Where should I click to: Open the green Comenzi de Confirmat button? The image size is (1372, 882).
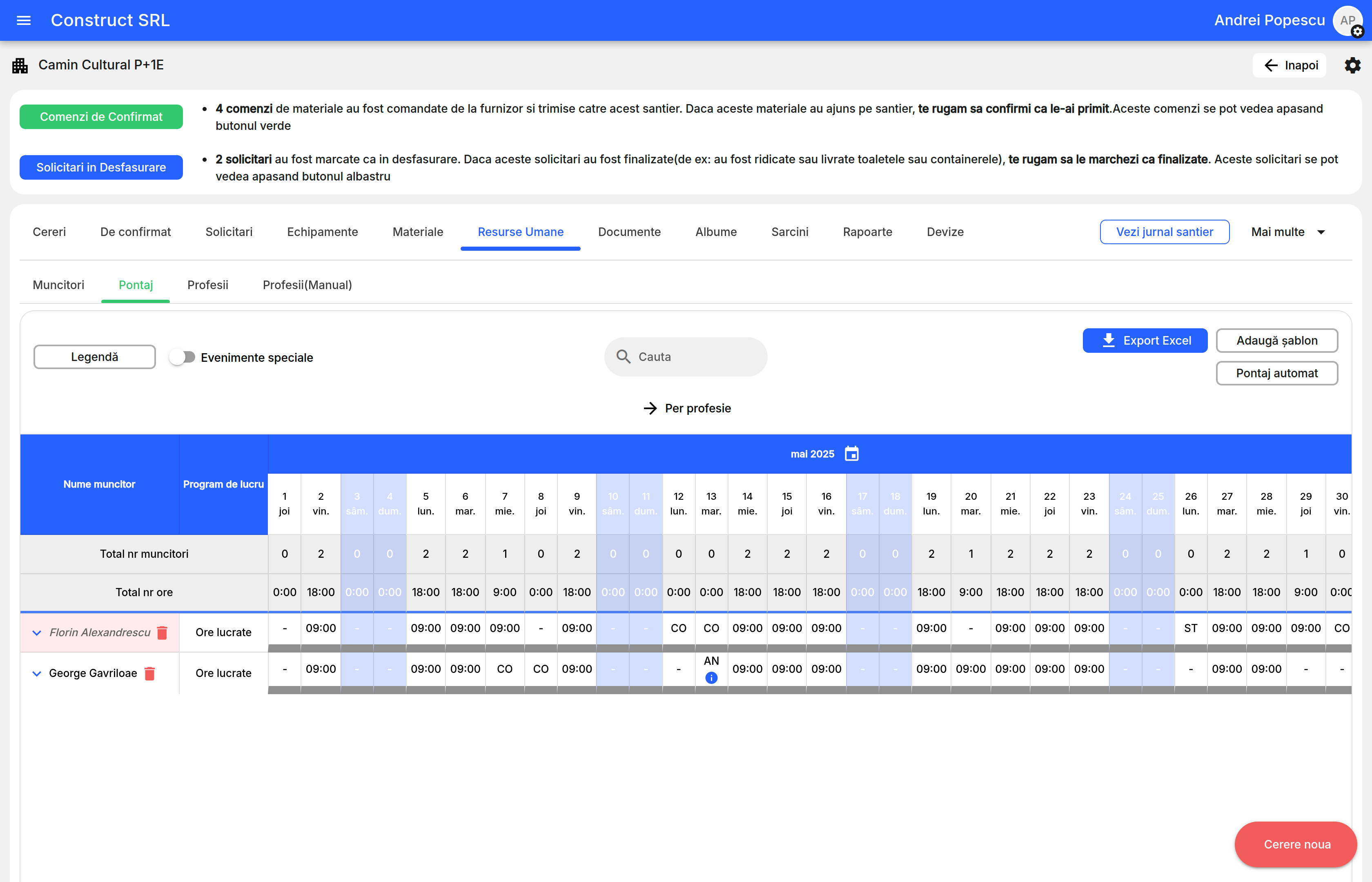point(101,117)
